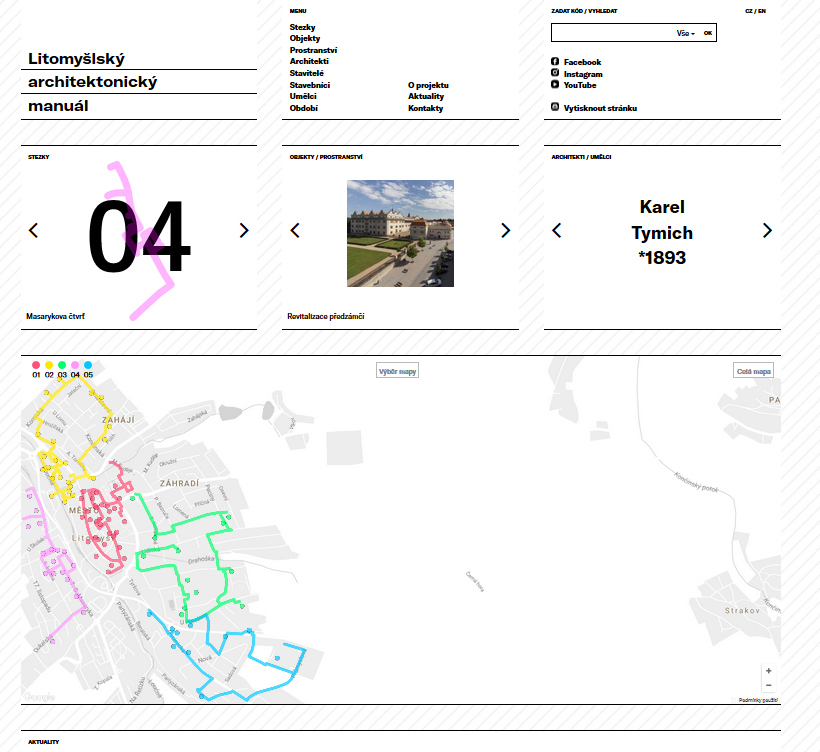The height and width of the screenshot is (752, 820).
Task: Toggle yellow route 02 in the map legend
Action: point(49,366)
